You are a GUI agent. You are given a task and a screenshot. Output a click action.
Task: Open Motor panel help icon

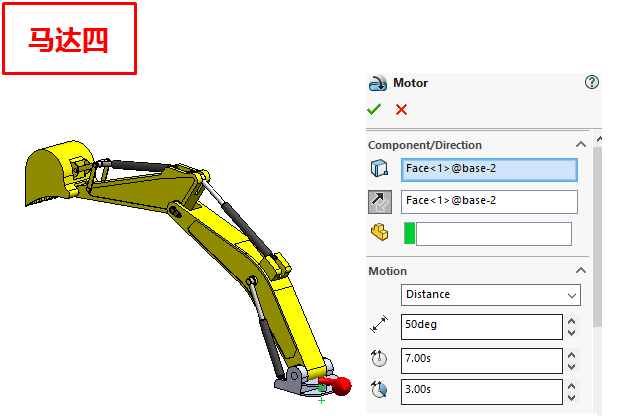(592, 82)
